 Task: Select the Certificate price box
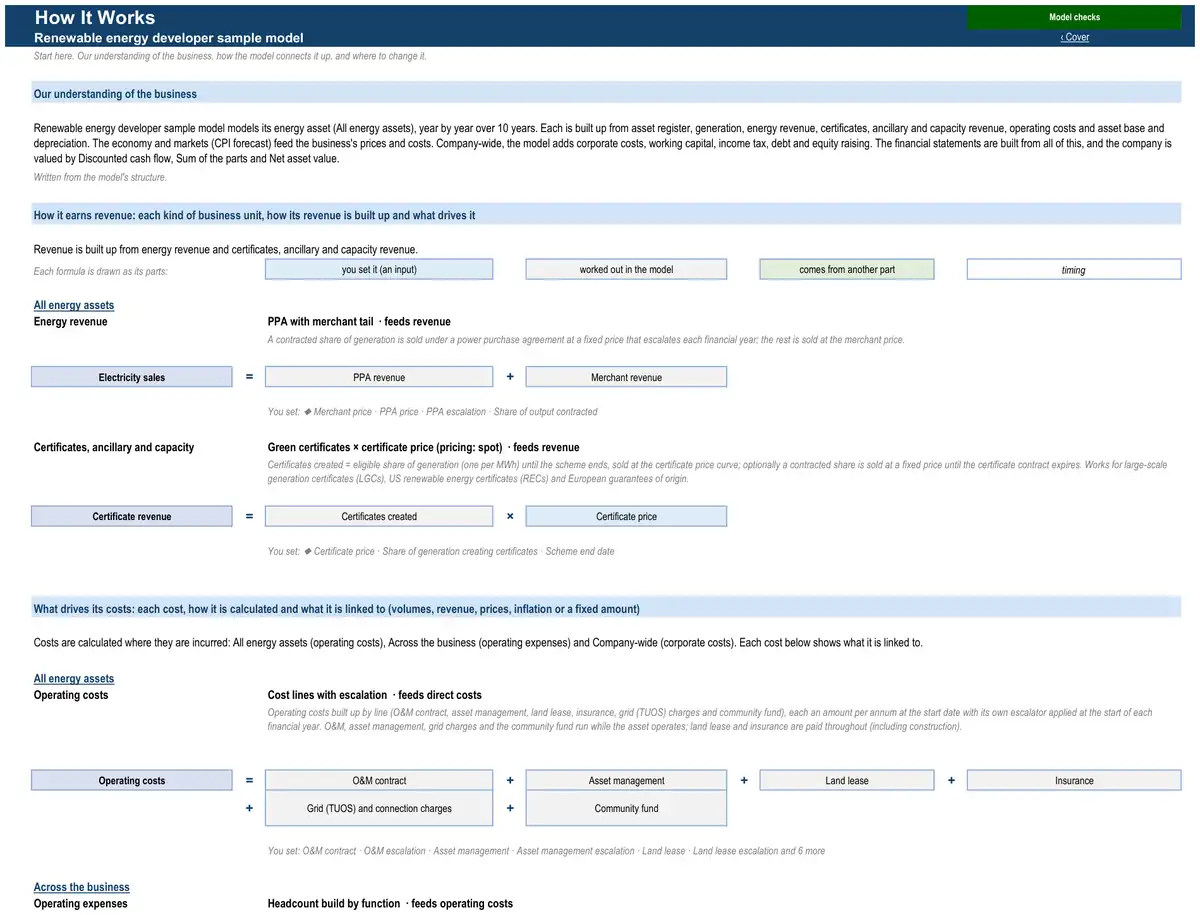626,516
